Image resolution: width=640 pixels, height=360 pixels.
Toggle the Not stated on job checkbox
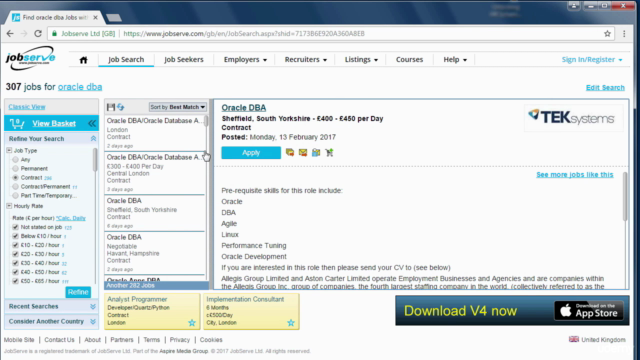pos(16,227)
